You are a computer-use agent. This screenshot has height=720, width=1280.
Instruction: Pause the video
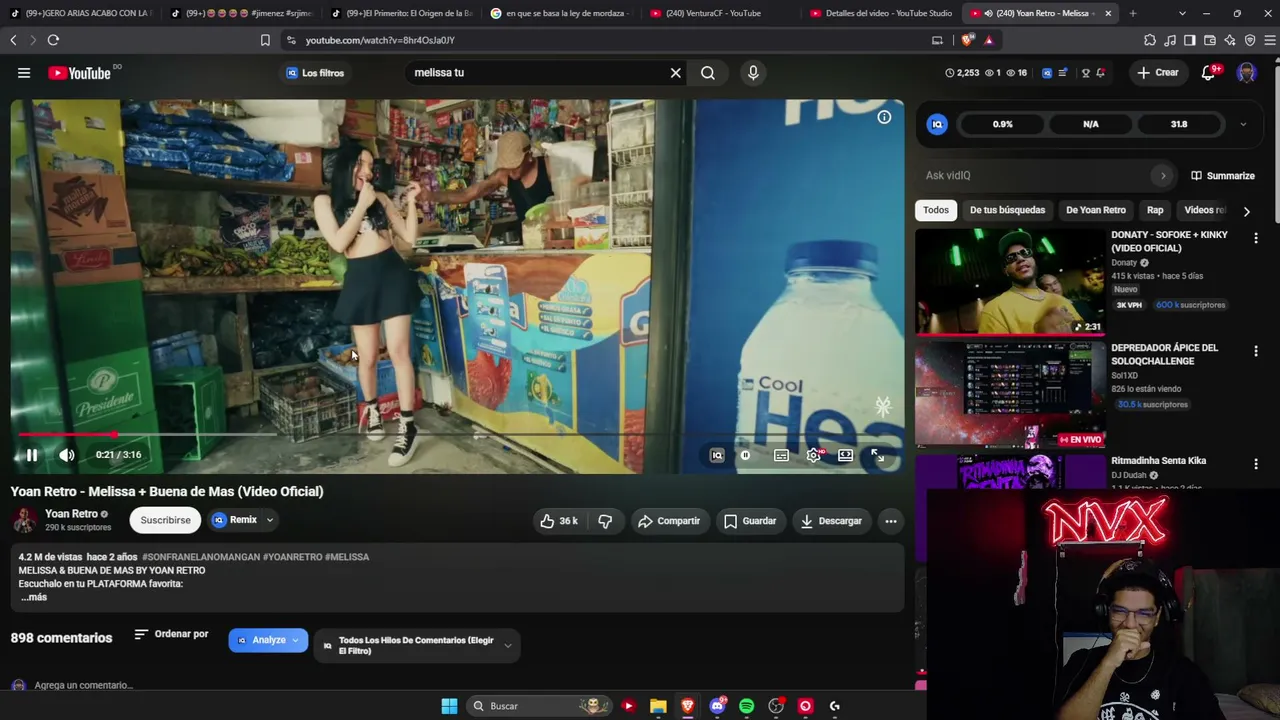pos(32,455)
